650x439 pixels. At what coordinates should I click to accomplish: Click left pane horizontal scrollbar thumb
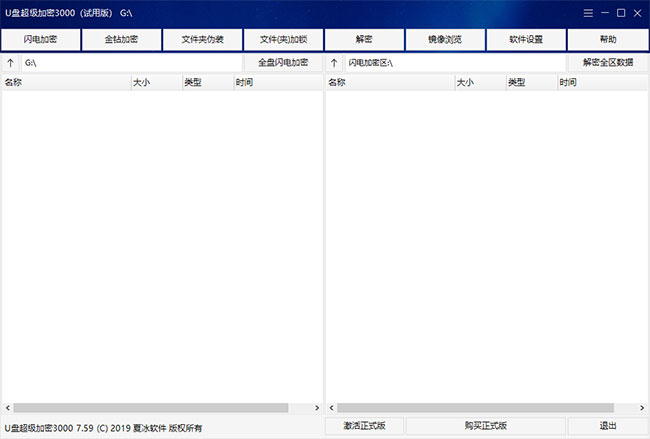pos(151,408)
